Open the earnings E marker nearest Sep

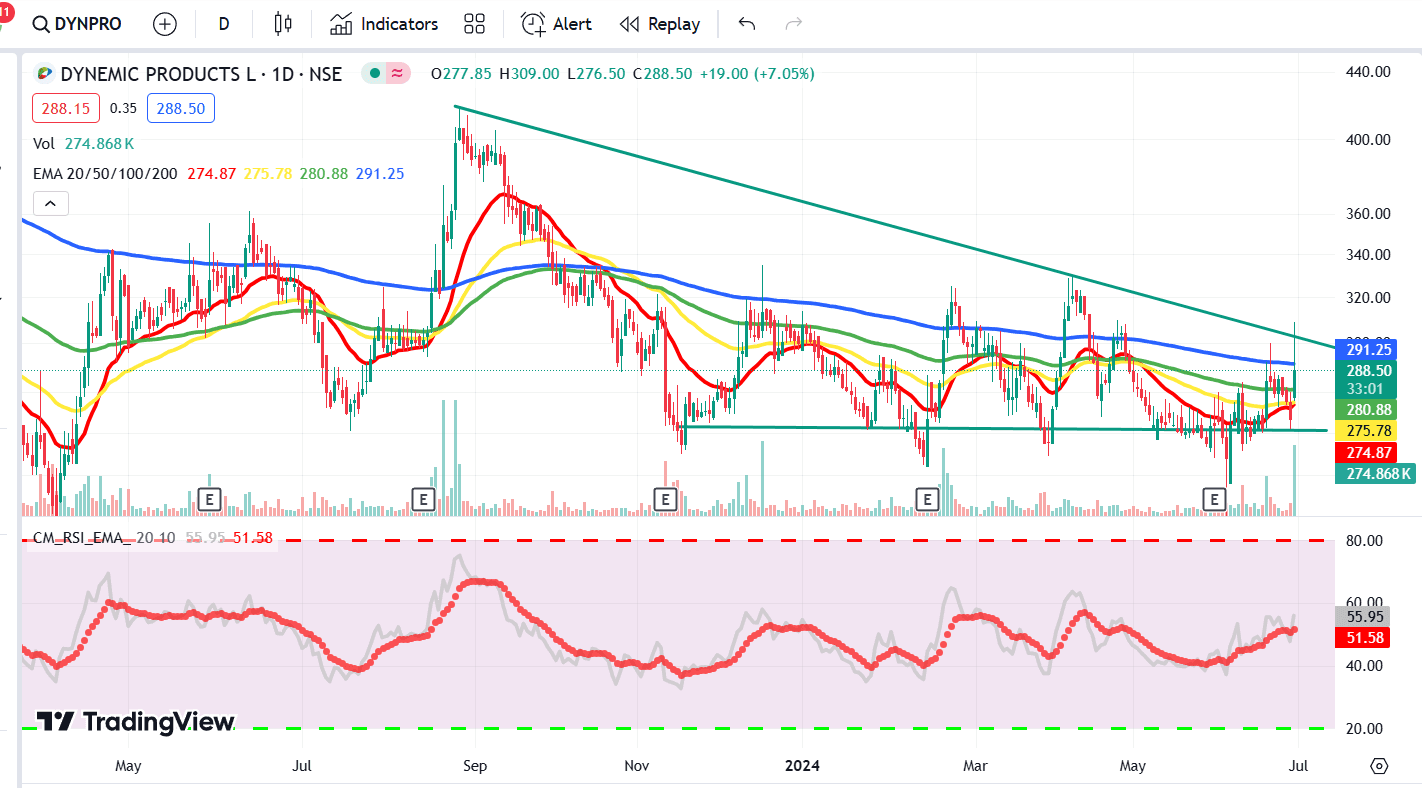point(423,497)
